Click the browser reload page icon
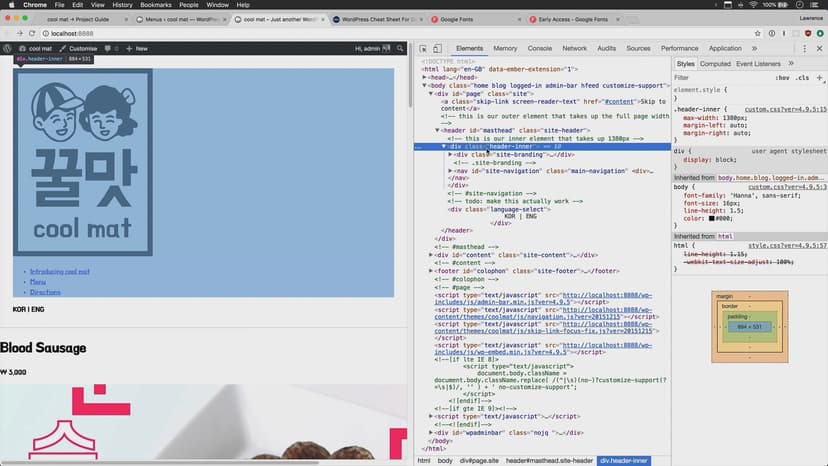The height and width of the screenshot is (466, 828). click(x=33, y=33)
